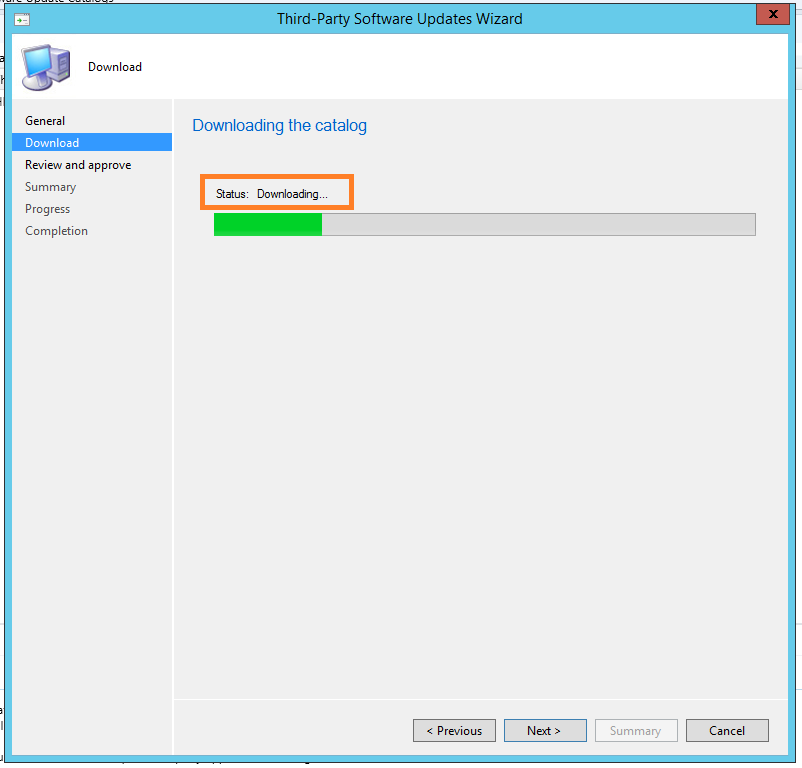This screenshot has height=768, width=802.
Task: Click the computer icon beside Download header
Action: tap(46, 67)
